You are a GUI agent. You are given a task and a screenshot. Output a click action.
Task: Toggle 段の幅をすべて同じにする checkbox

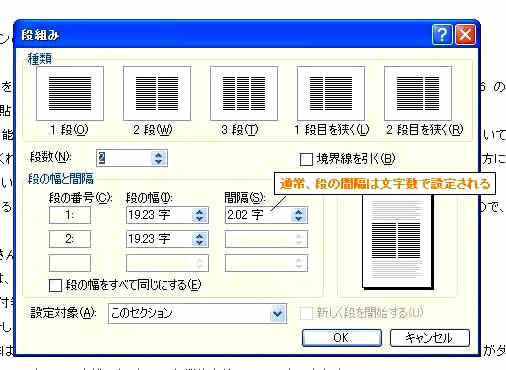55,285
